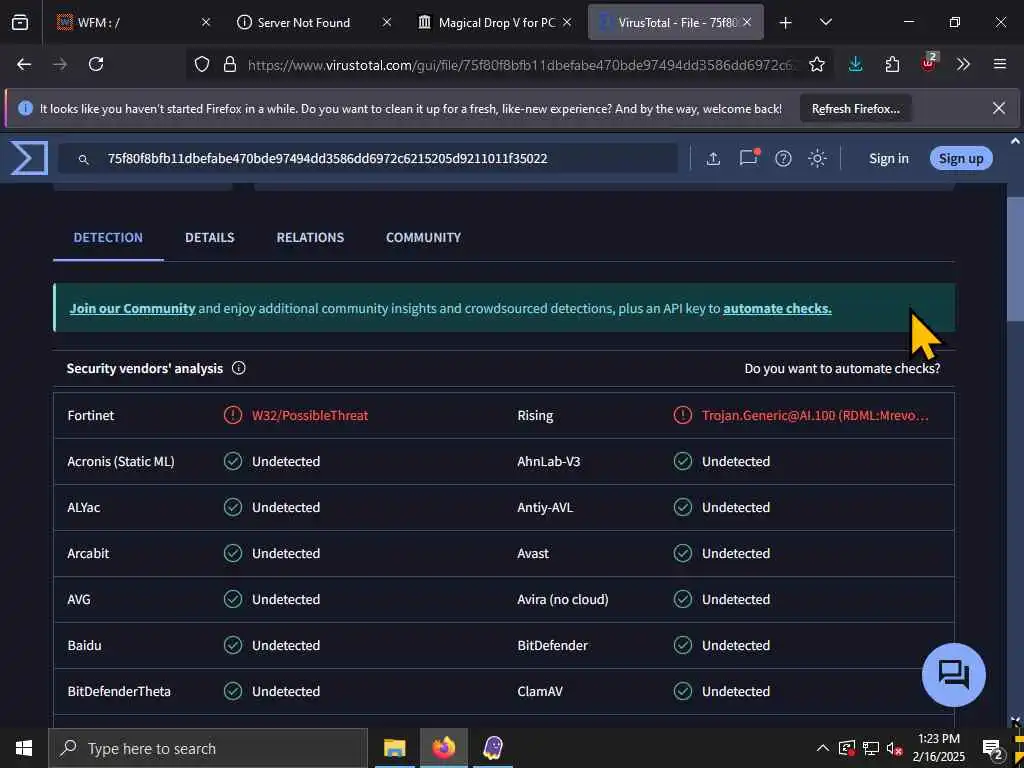
Task: Click the Rising red alert icon
Action: coord(682,415)
